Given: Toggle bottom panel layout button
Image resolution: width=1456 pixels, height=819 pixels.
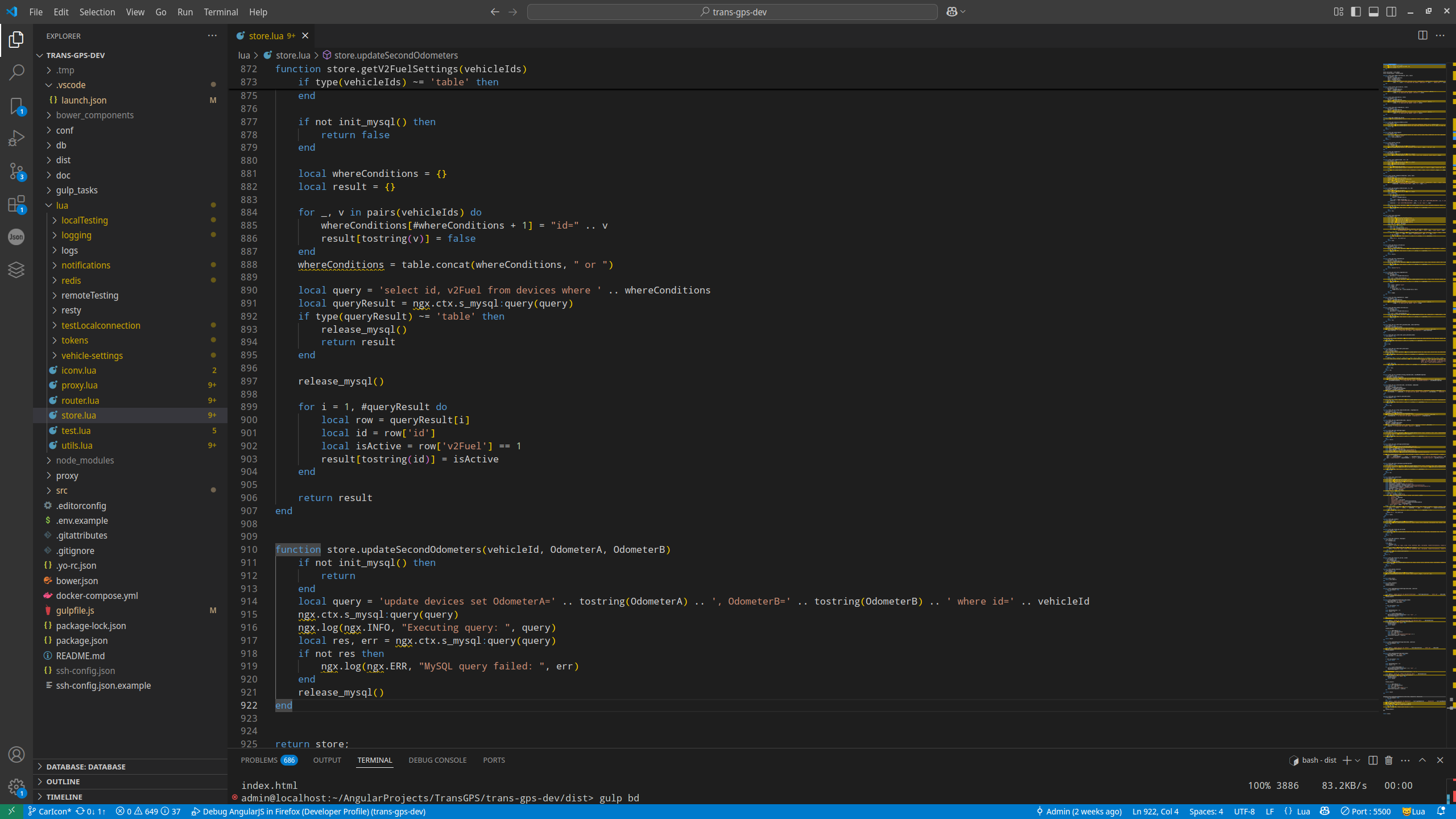Looking at the screenshot, I should point(1374,12).
